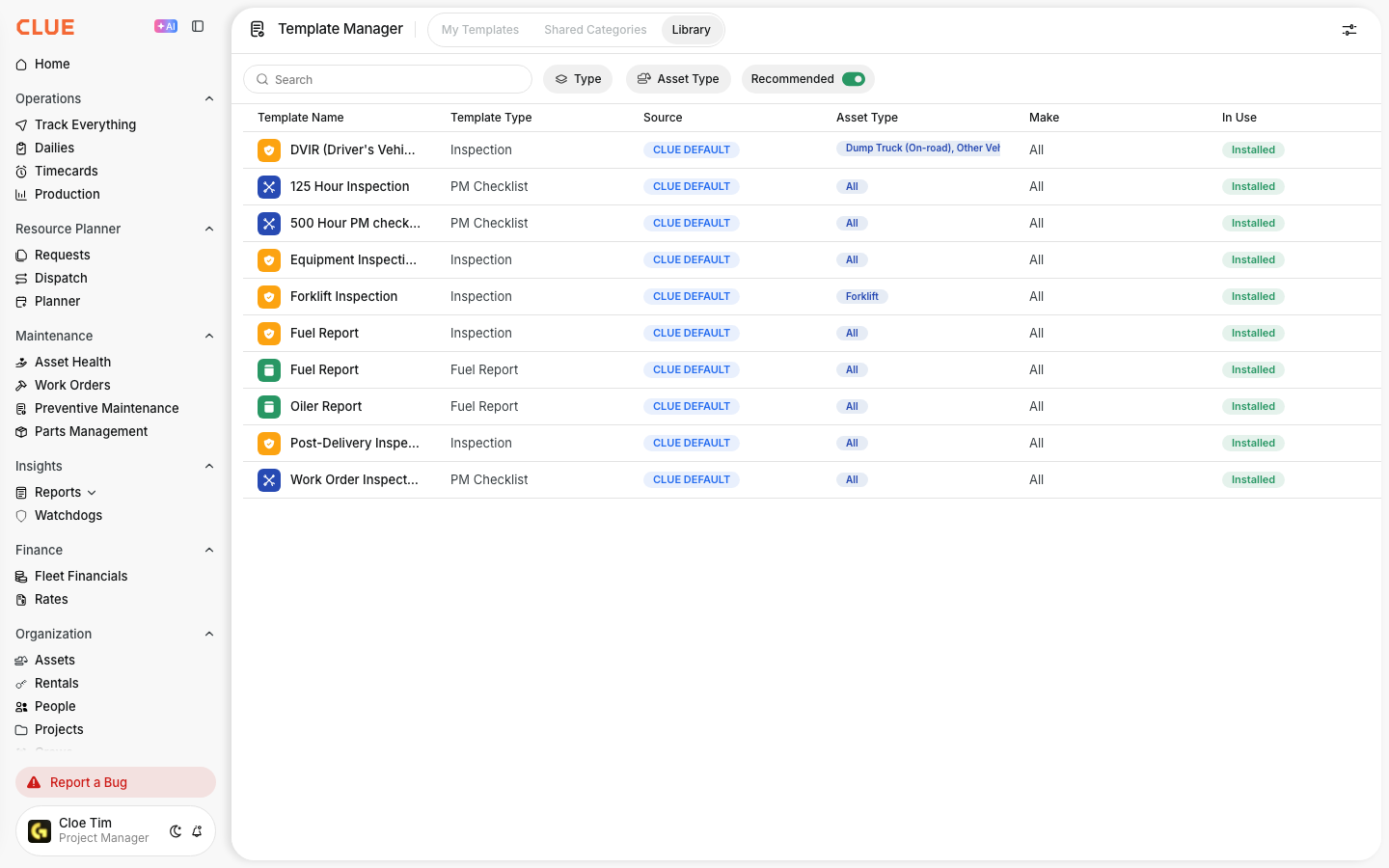The image size is (1389, 868).
Task: Open Work Order Inspection template row
Action: [x=812, y=480]
